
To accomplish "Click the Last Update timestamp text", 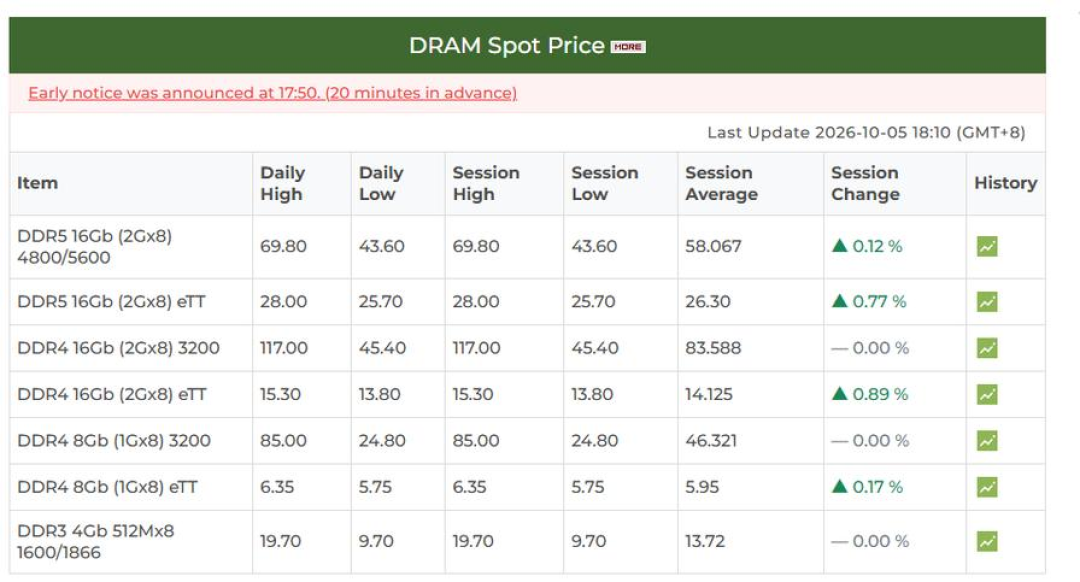I will coord(866,132).
